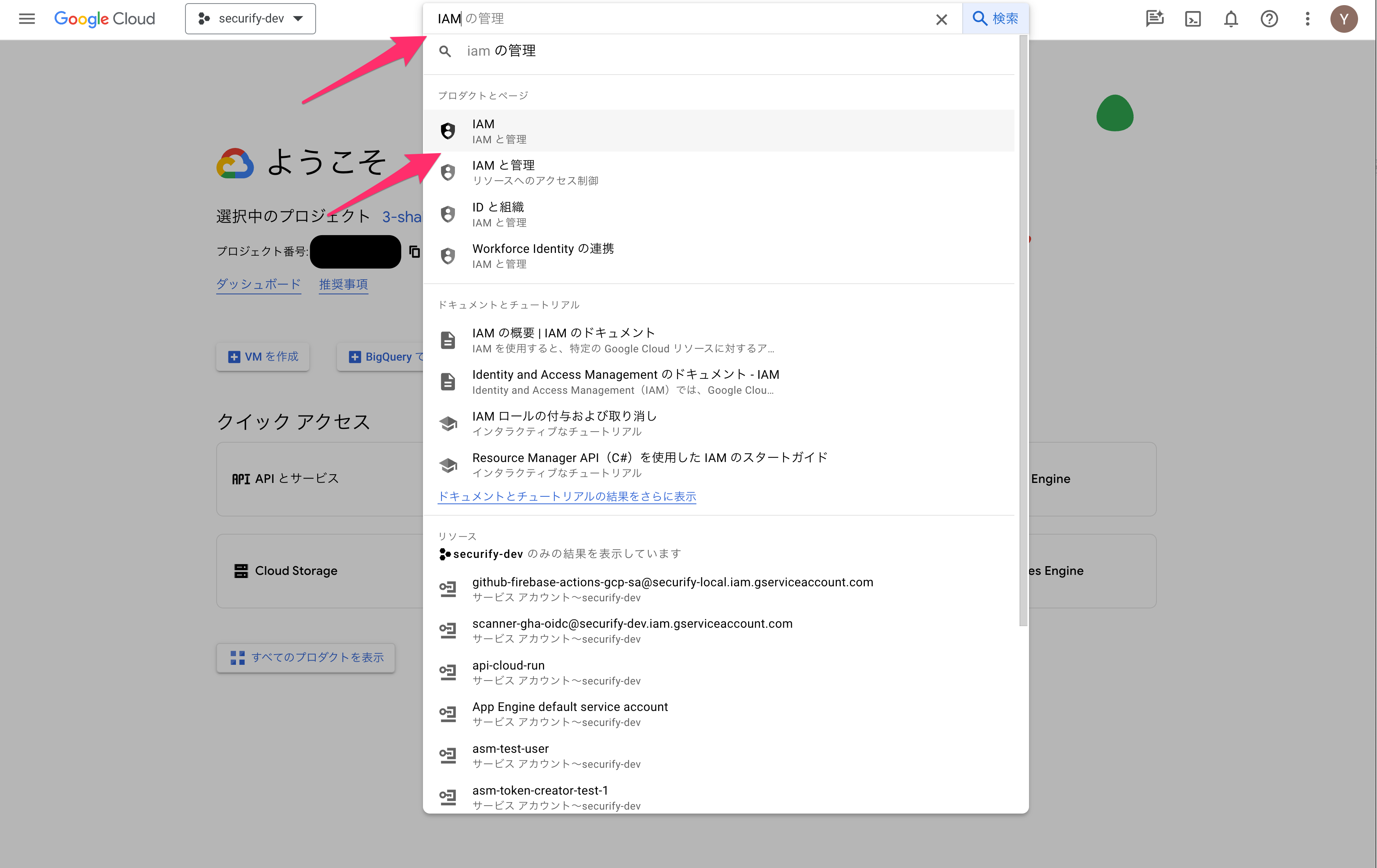1377x868 pixels.
Task: Open 'IAM と管理' resource access control result
Action: coord(719,172)
